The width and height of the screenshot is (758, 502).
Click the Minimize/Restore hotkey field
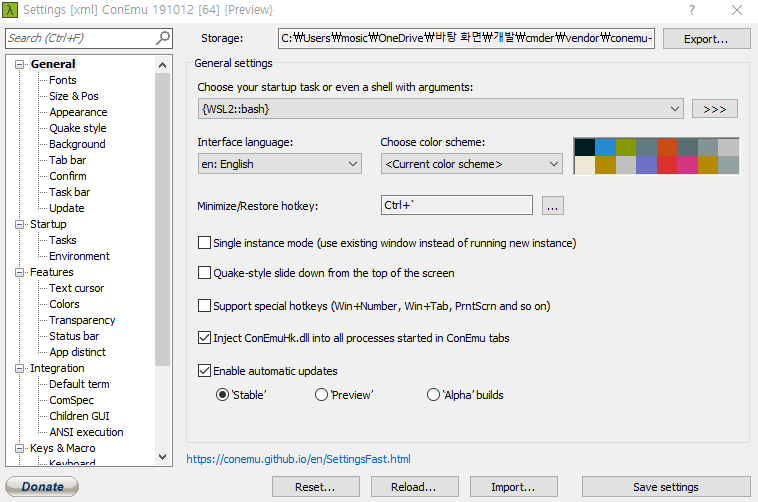(457, 205)
